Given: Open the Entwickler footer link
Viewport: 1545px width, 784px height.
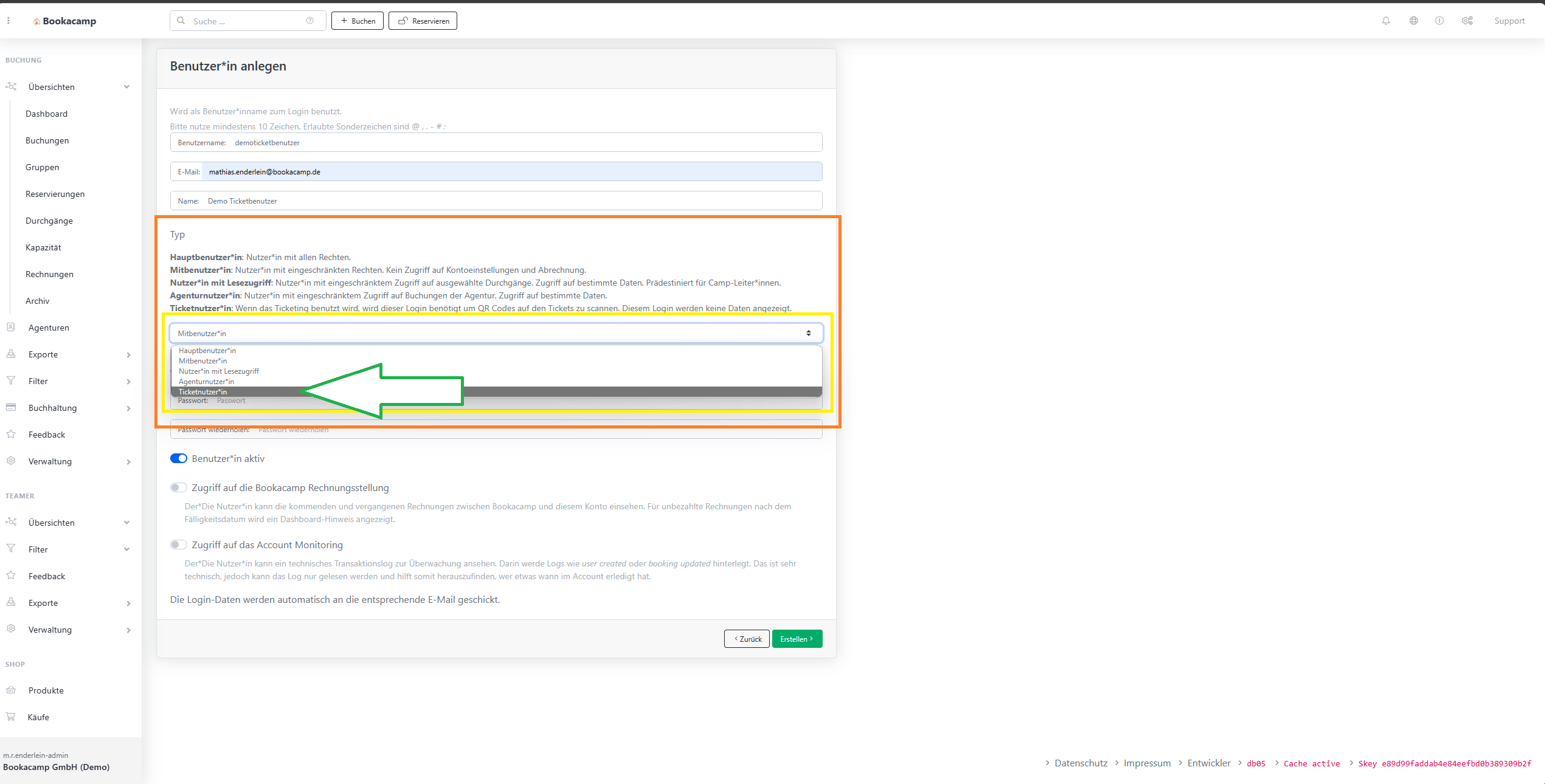Looking at the screenshot, I should tap(1209, 763).
